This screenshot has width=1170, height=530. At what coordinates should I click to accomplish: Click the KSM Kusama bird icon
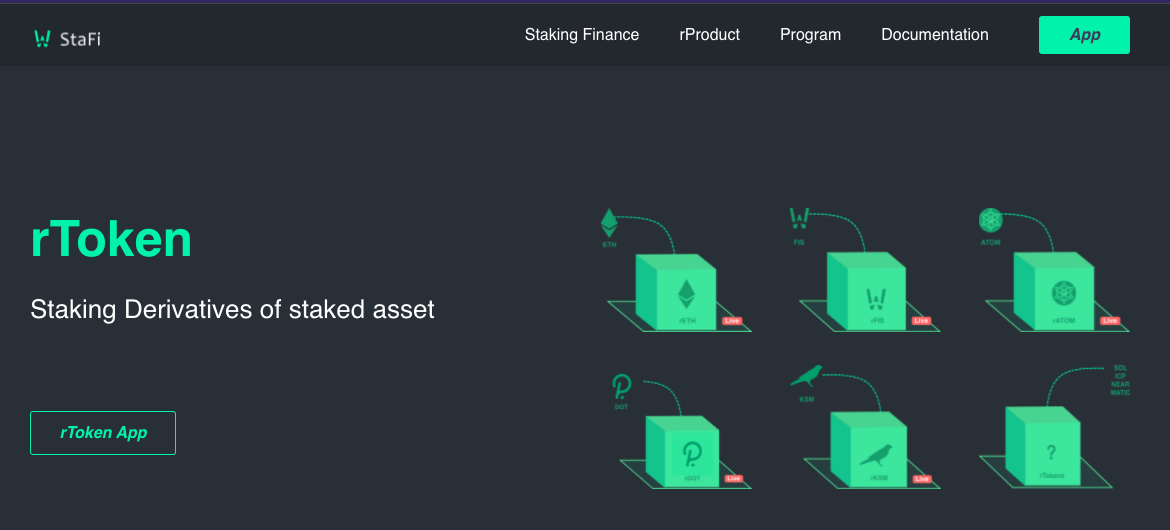tap(807, 376)
